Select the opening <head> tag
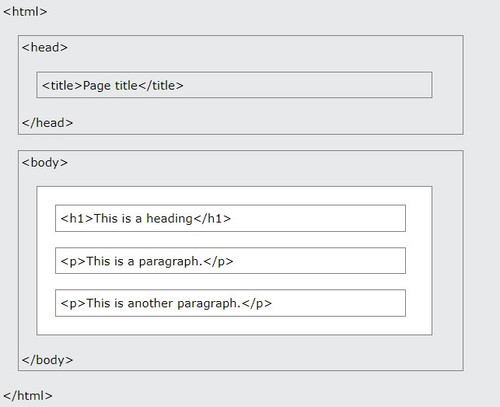Viewport: 500px width, 407px height. [45, 47]
